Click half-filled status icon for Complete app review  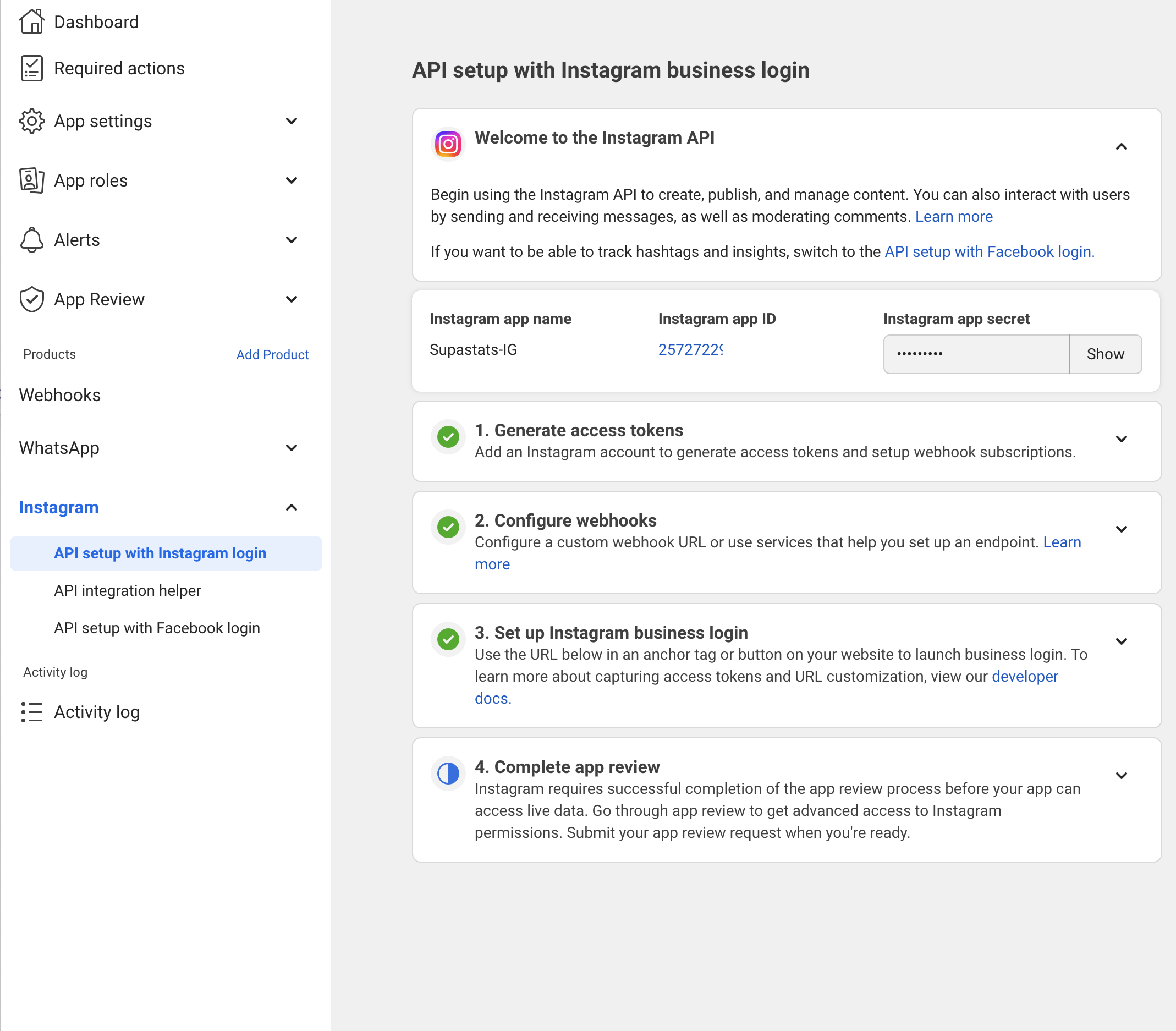pos(448,774)
